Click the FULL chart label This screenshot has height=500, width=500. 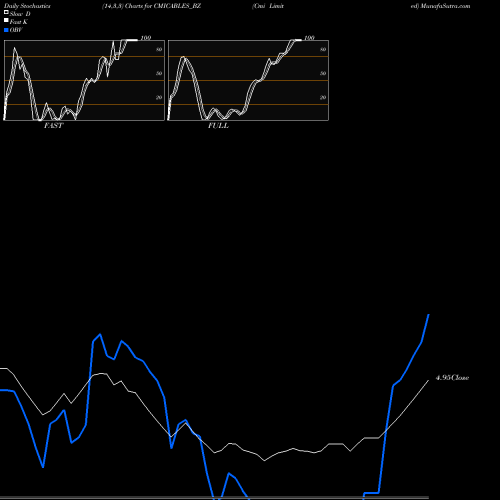point(218,126)
